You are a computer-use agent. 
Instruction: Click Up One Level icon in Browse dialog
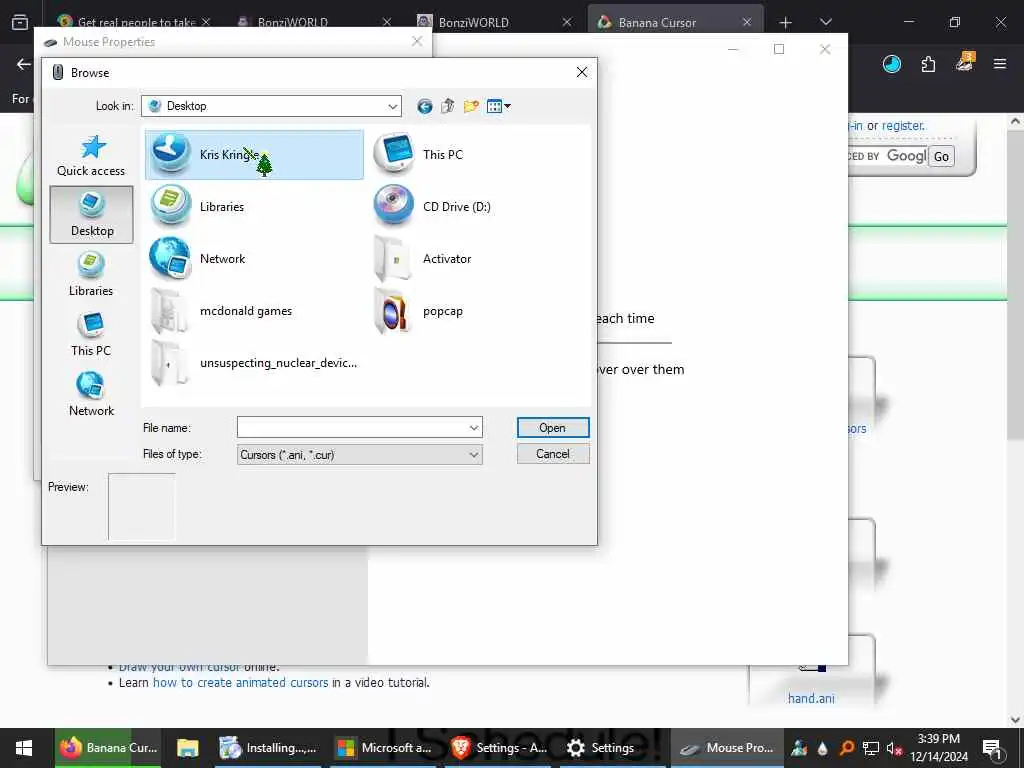(x=447, y=106)
